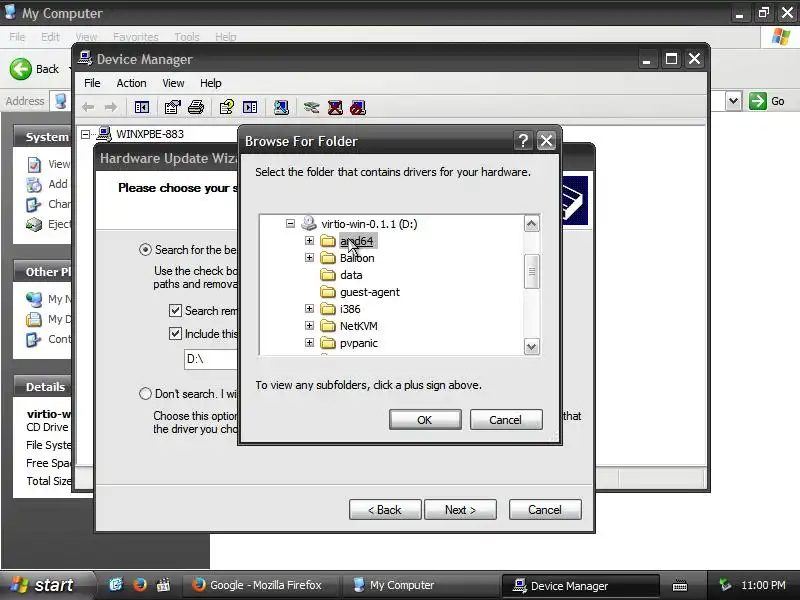Image resolution: width=800 pixels, height=600 pixels.
Task: Open My Computer Edit menu
Action: (50, 37)
